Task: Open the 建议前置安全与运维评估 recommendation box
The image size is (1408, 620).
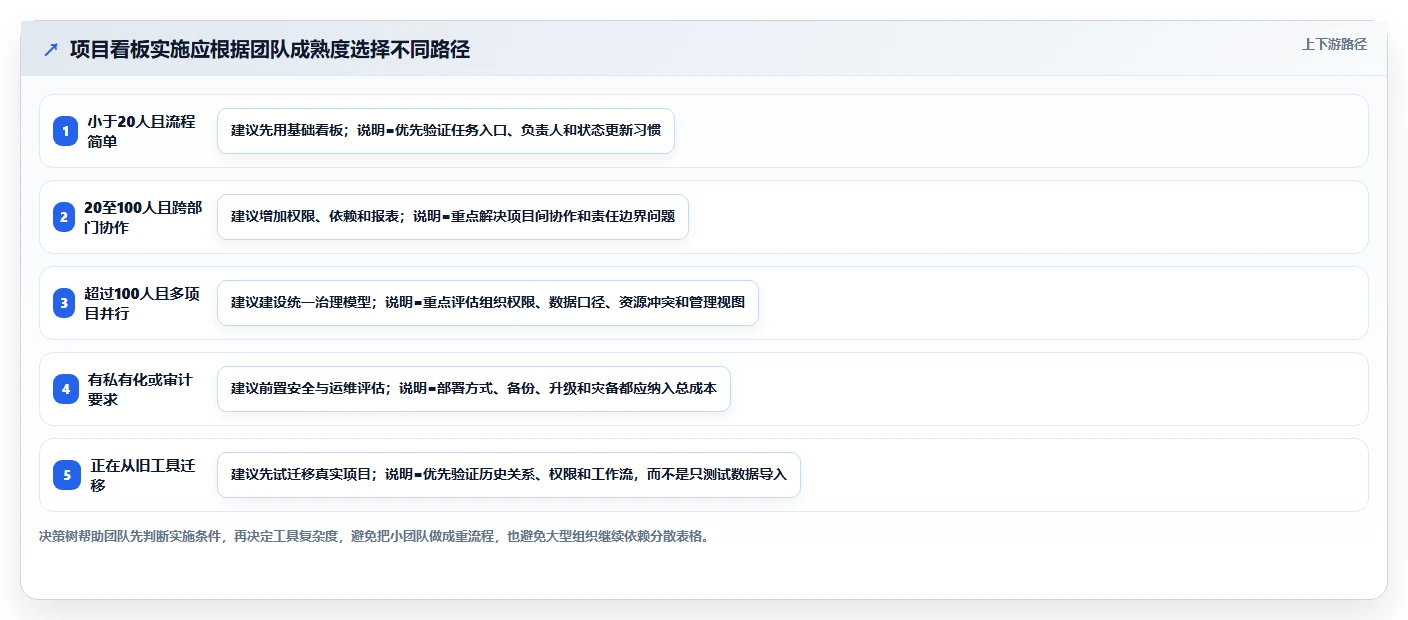Action: tap(474, 389)
